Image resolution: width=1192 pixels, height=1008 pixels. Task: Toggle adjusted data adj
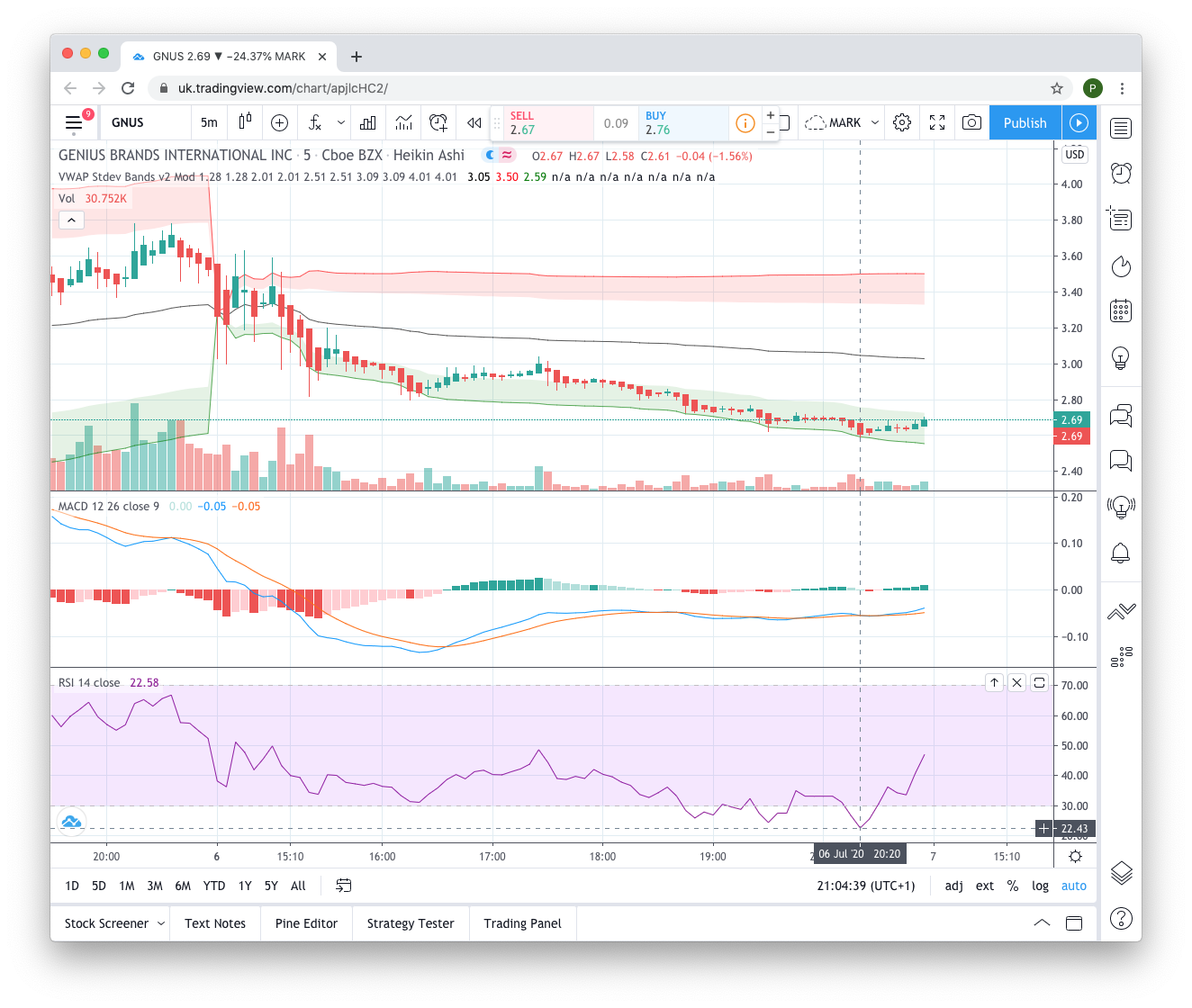pyautogui.click(x=953, y=886)
